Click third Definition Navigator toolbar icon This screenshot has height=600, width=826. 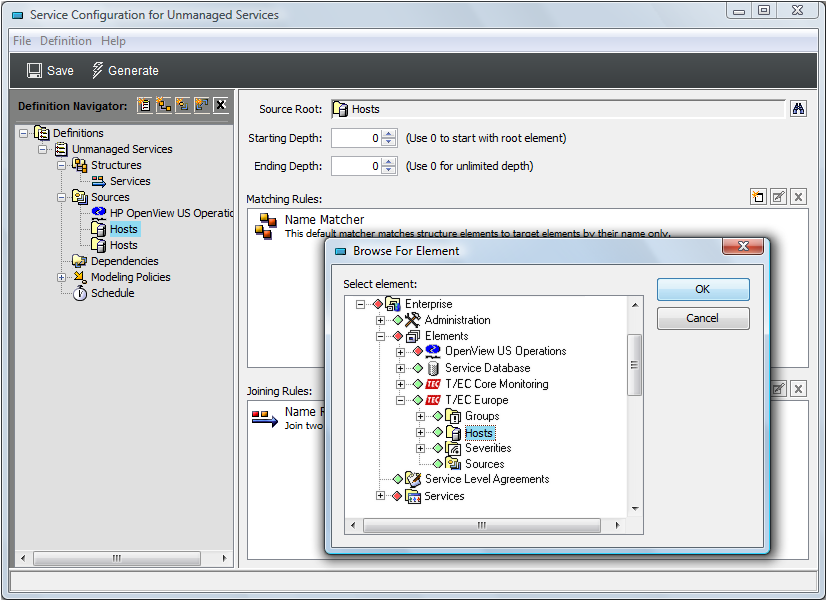pyautogui.click(x=182, y=105)
